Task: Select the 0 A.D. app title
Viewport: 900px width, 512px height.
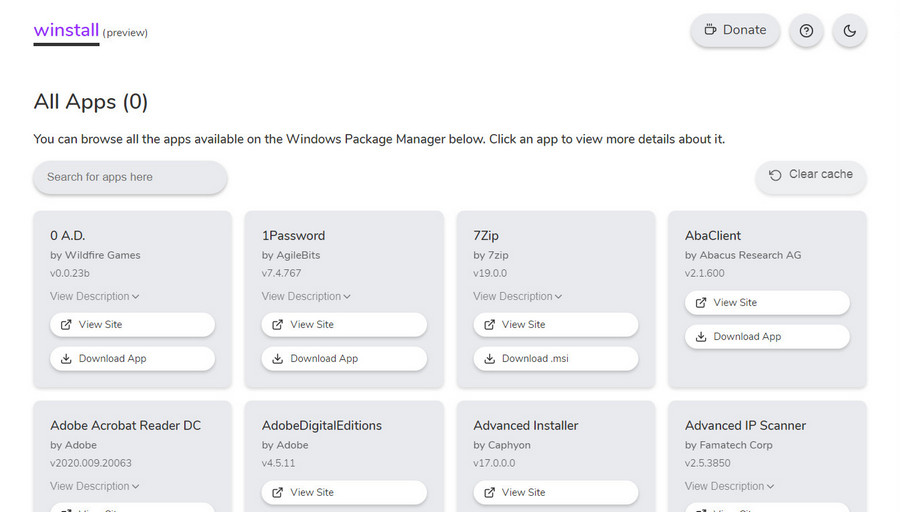Action: (68, 235)
